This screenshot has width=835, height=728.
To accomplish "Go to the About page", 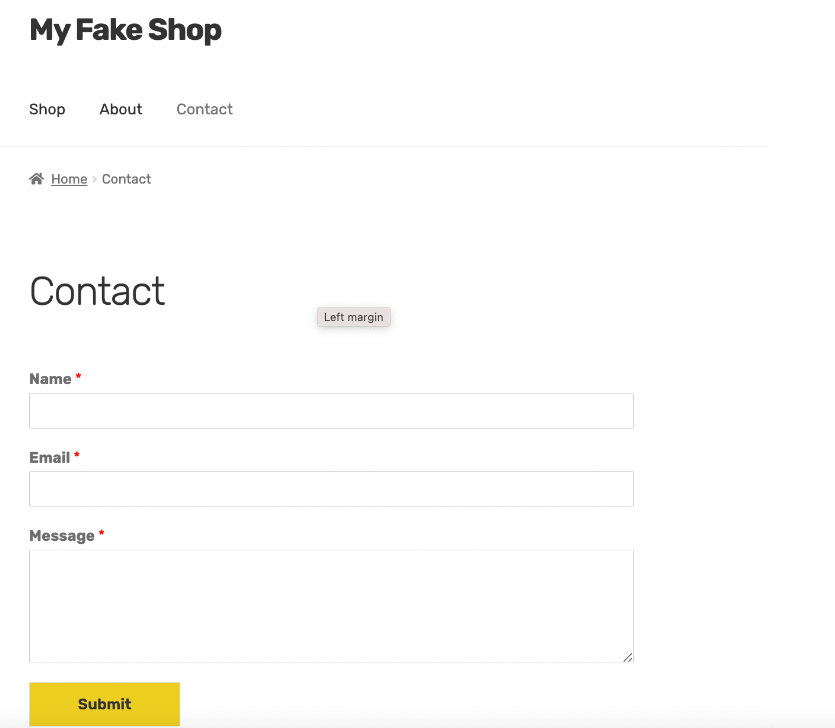I will point(121,109).
